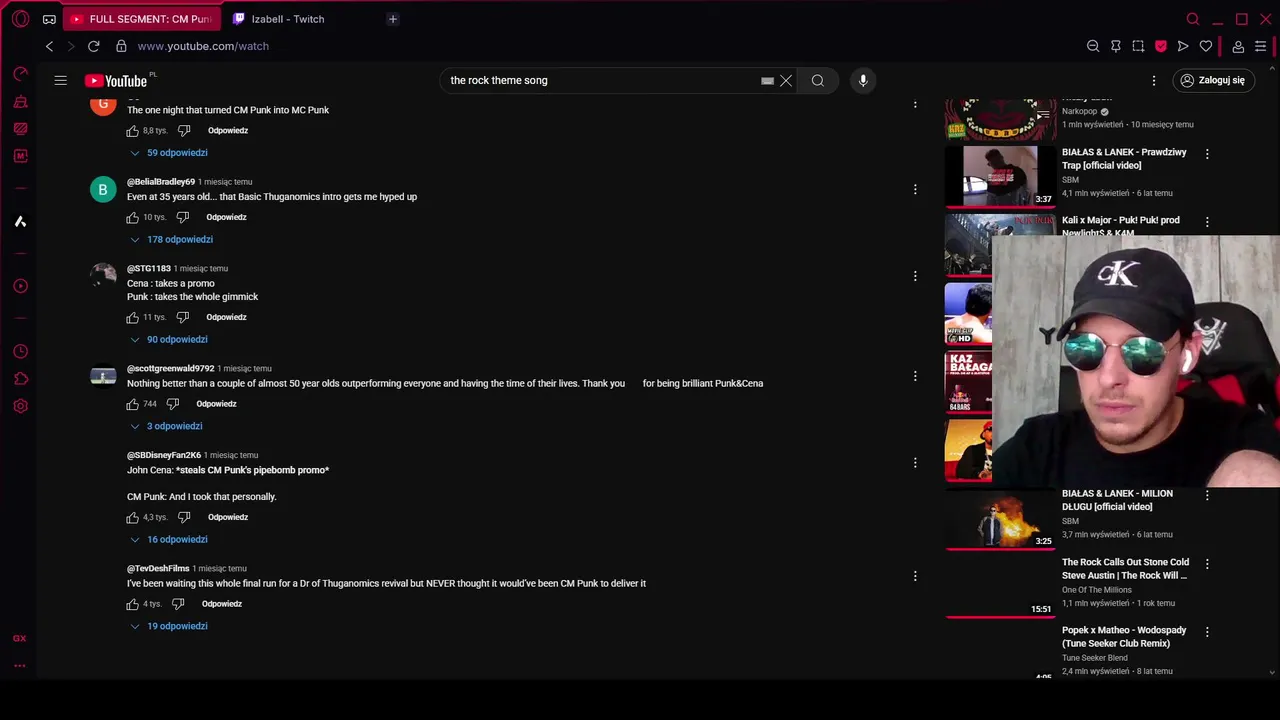The width and height of the screenshot is (1280, 720).
Task: Reply to @BelialBradley69 with Odpowiedz
Action: click(226, 217)
